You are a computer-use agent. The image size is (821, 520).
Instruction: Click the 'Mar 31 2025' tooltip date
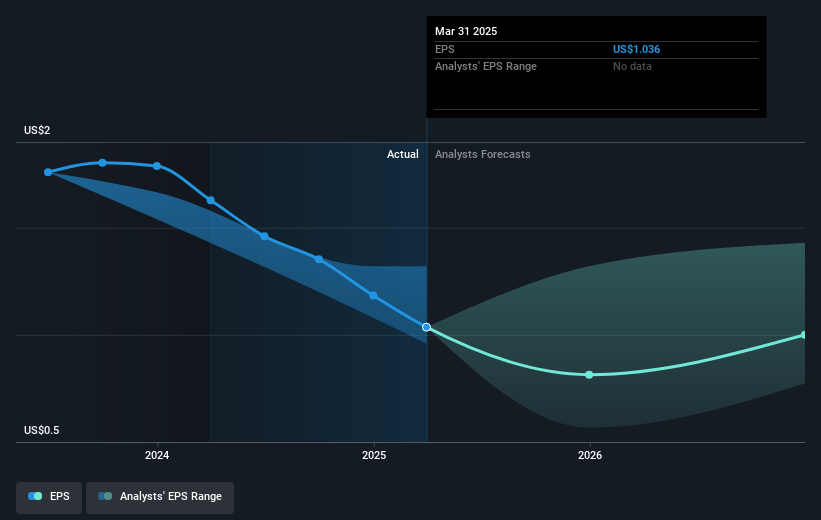coord(466,31)
